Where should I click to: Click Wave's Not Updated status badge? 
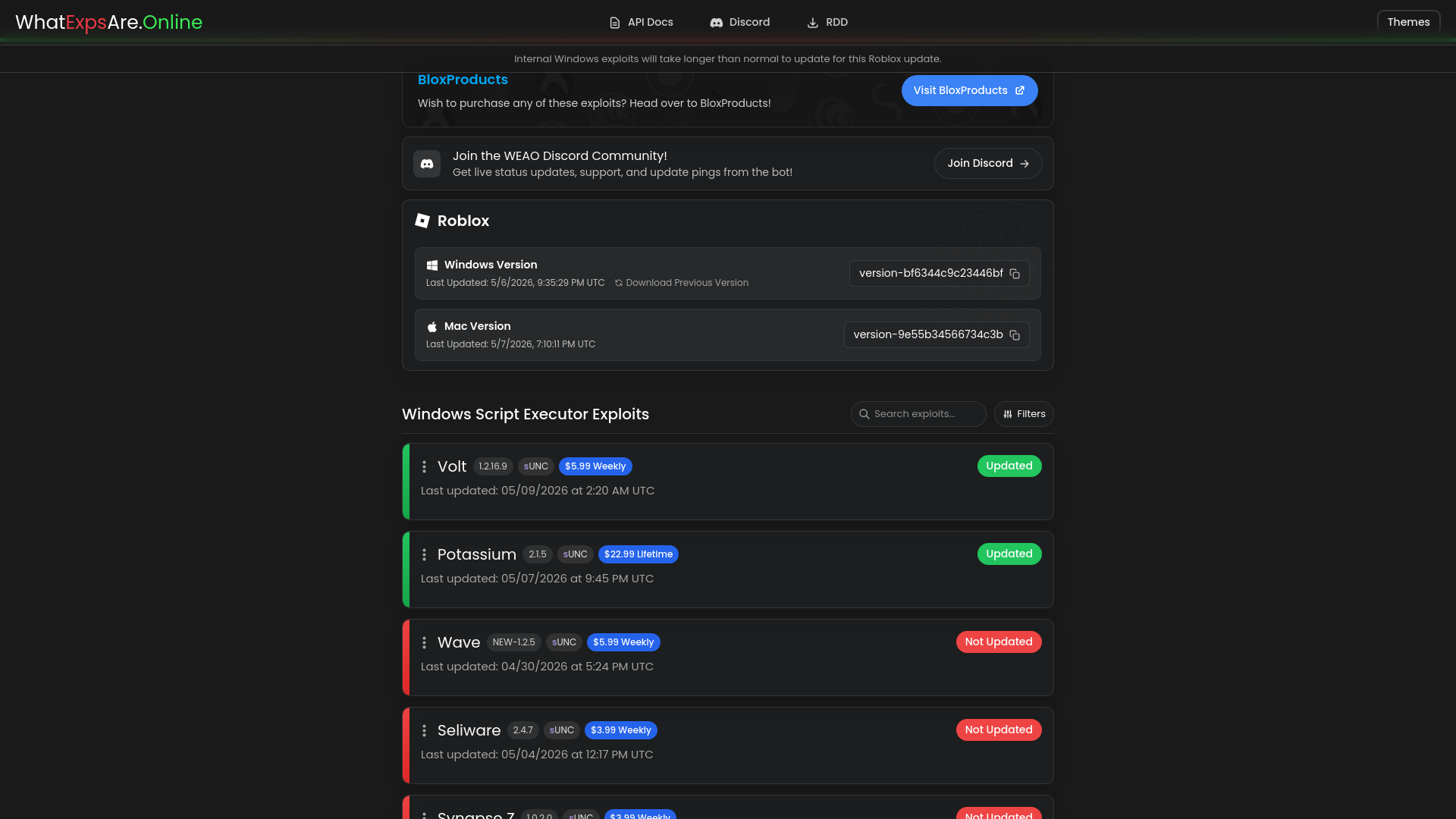999,642
